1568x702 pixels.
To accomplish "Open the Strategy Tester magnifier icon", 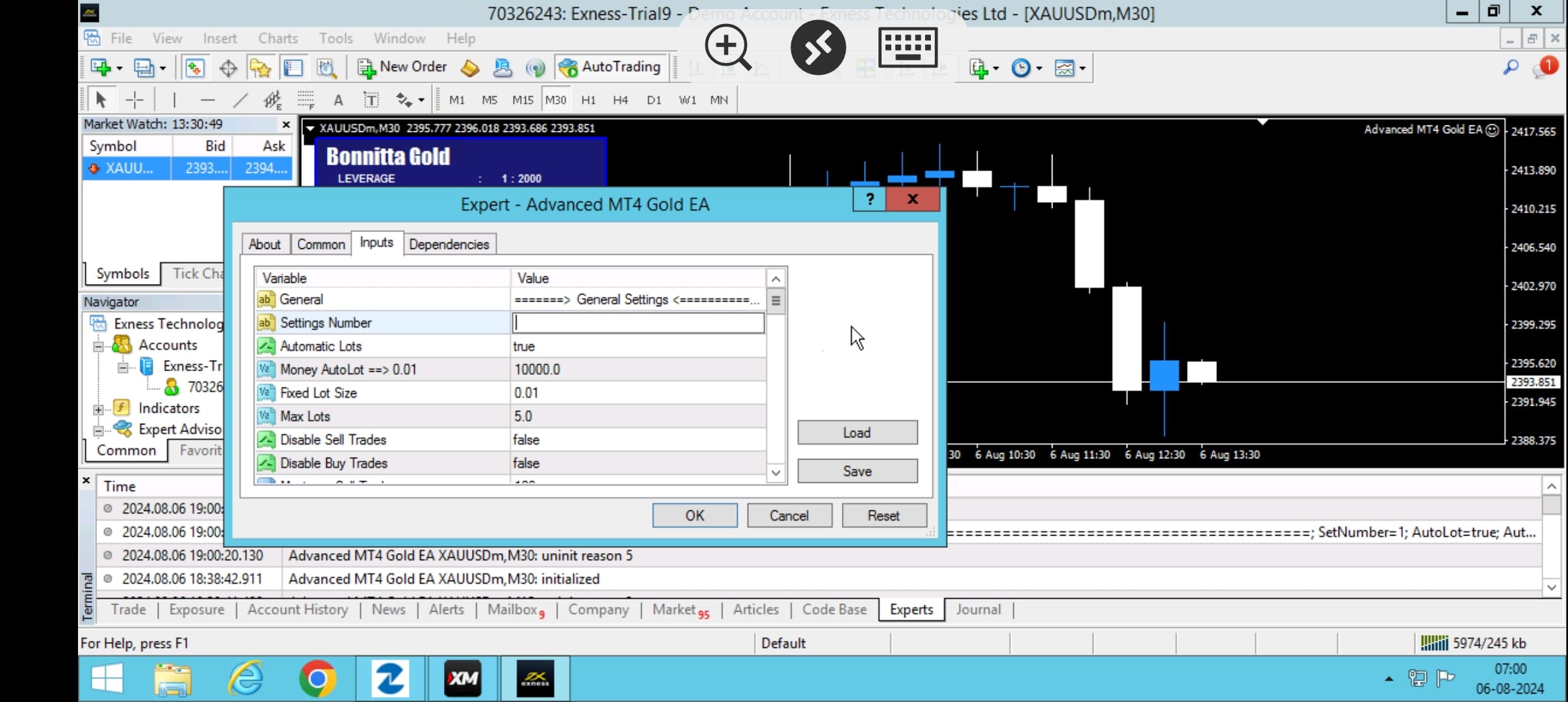I will click(326, 68).
